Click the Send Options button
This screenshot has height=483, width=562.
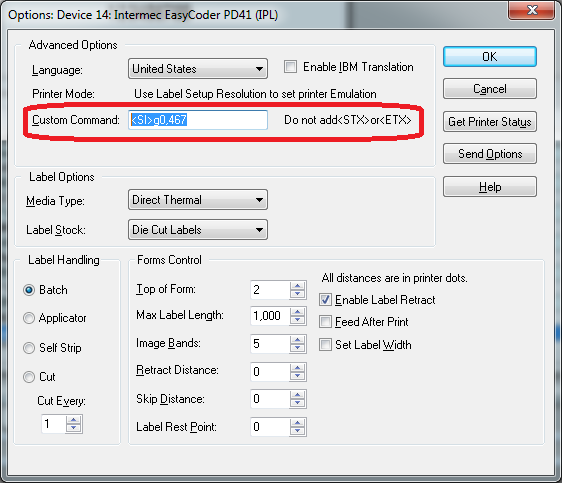point(490,154)
